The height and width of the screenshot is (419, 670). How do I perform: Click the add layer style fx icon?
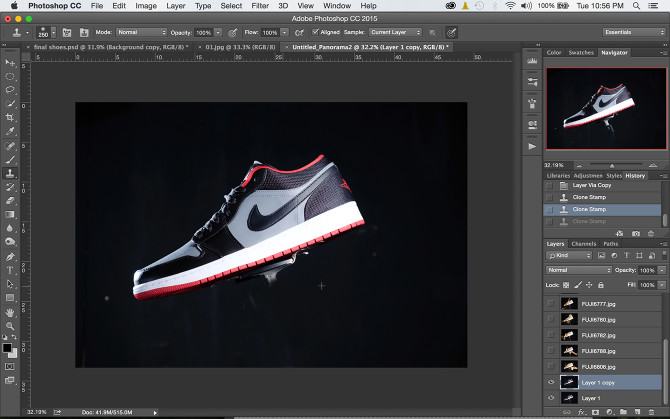click(581, 412)
